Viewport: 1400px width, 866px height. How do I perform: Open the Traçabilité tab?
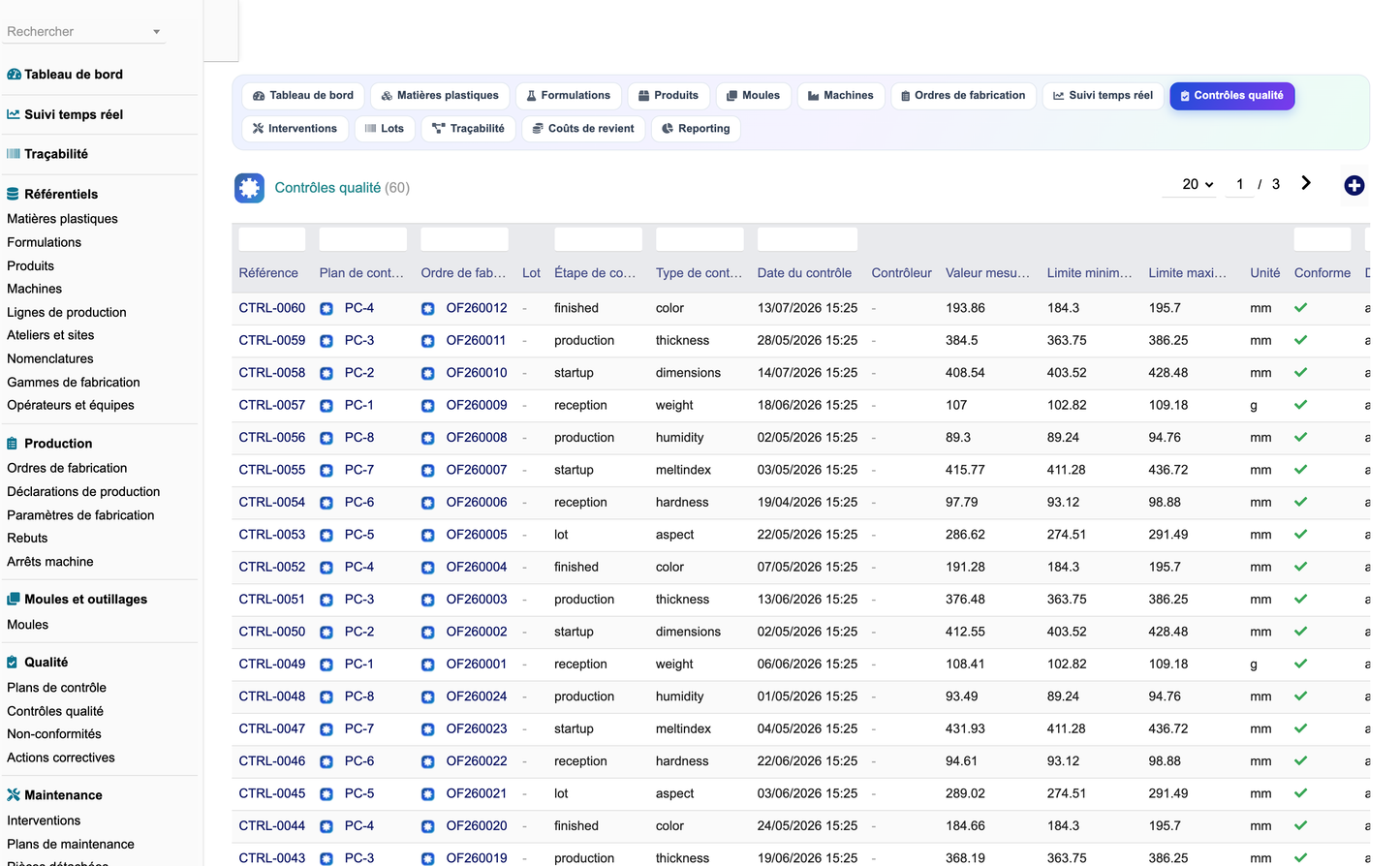coord(468,129)
